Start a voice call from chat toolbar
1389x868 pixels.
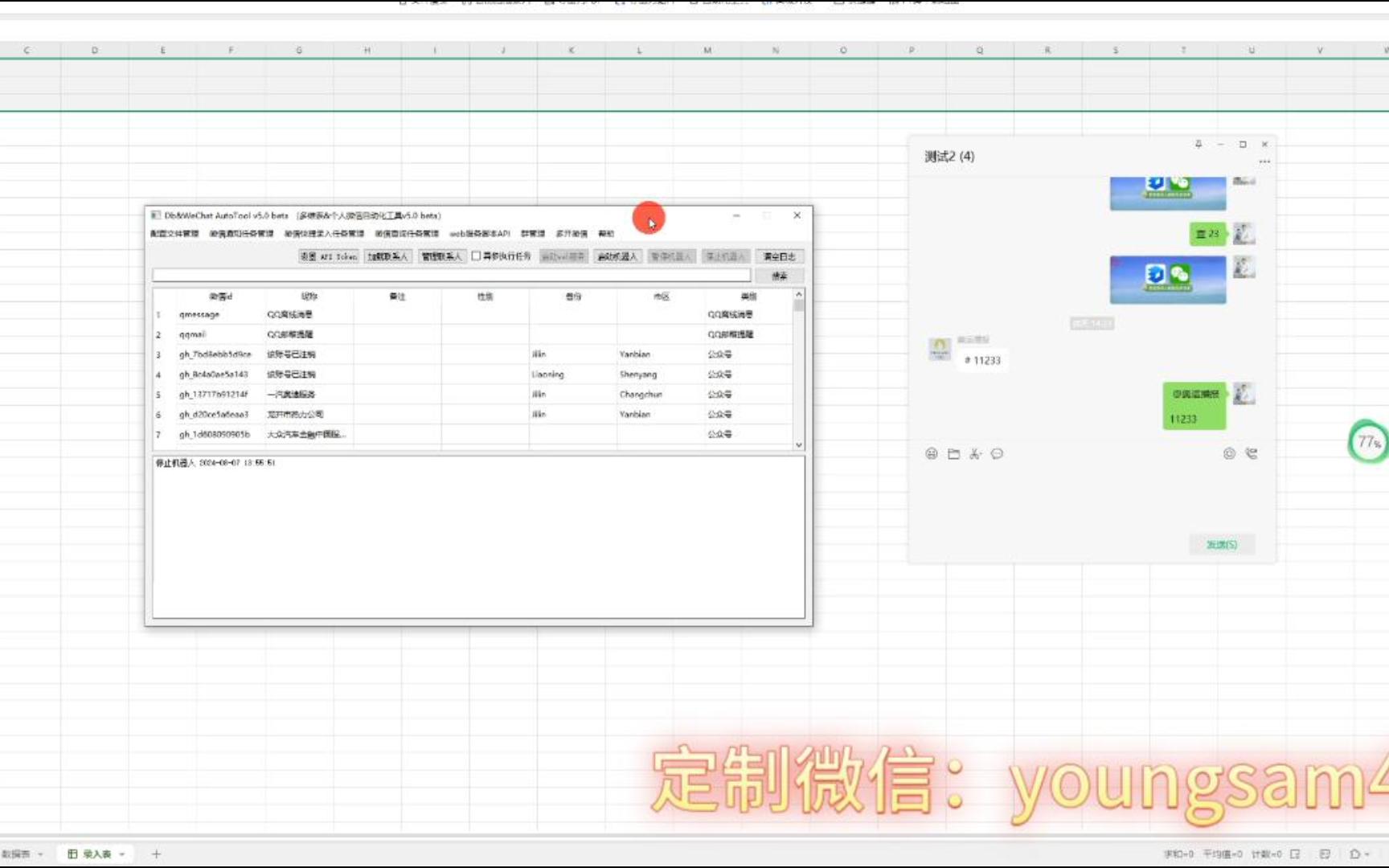coord(1252,454)
